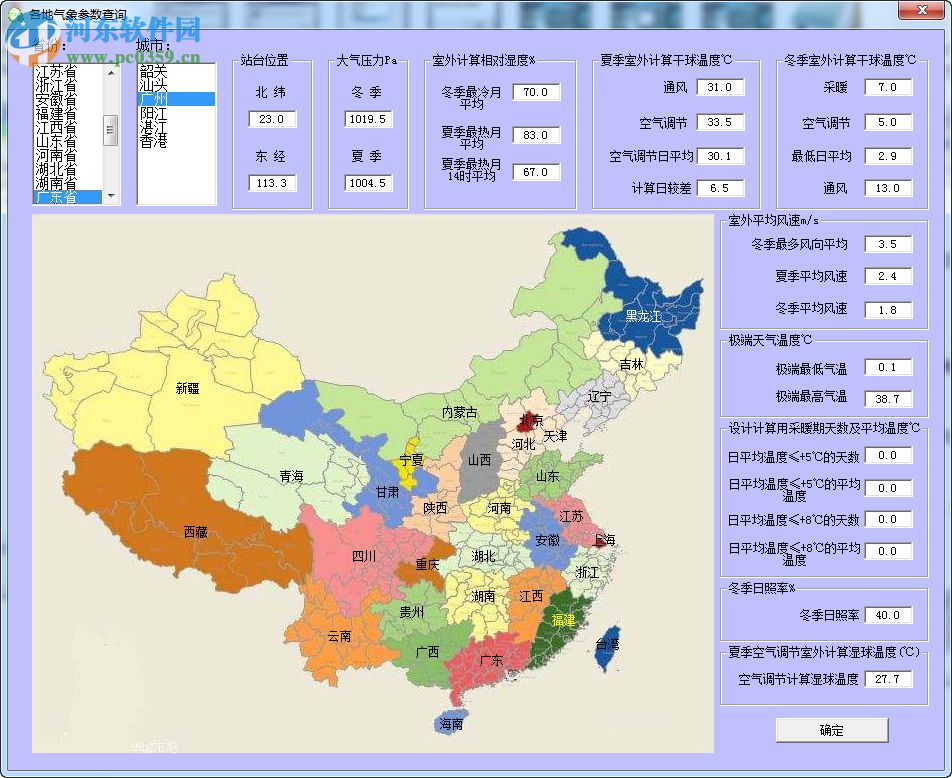Select 西藏 on the China map

click(195, 530)
